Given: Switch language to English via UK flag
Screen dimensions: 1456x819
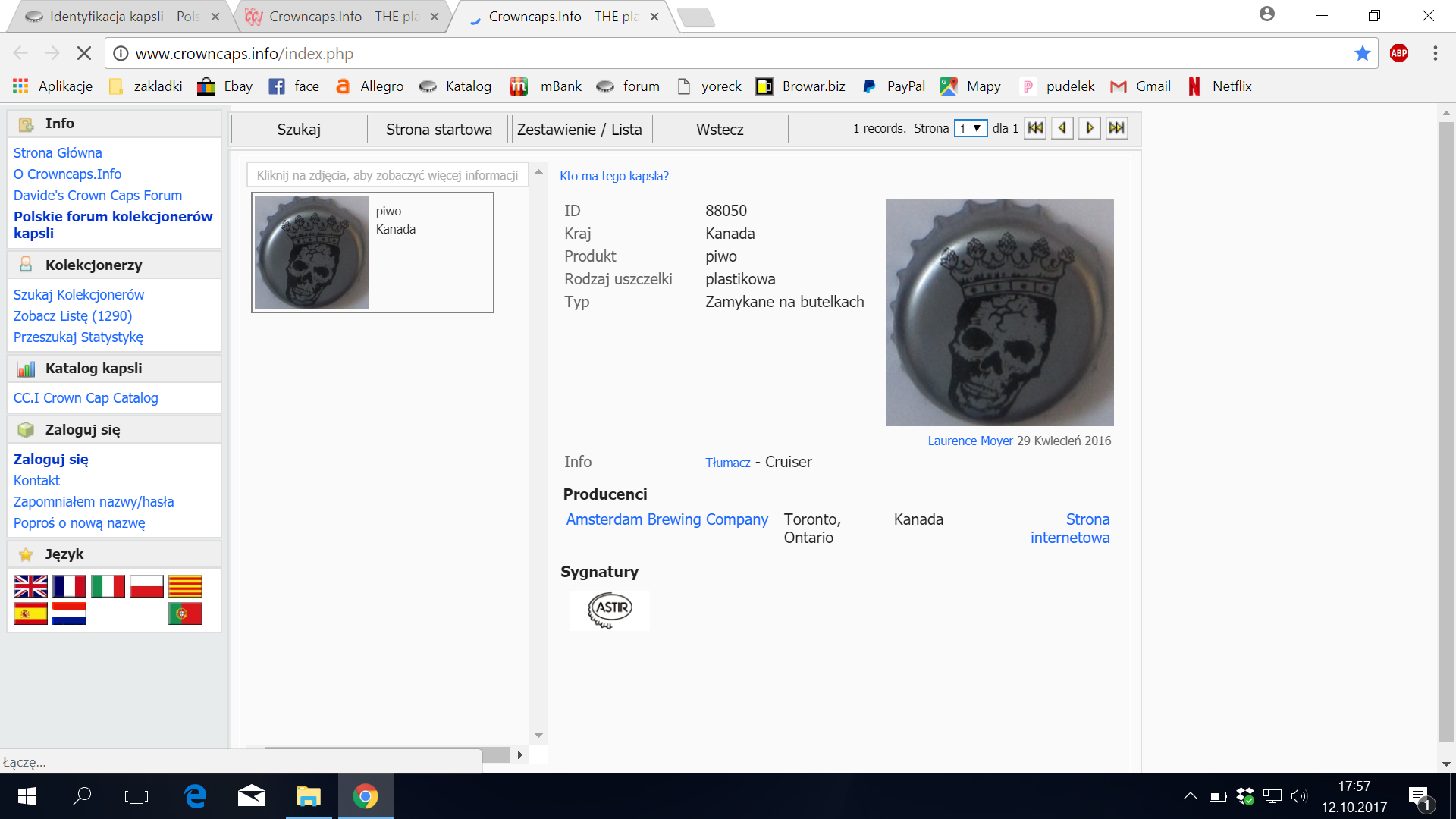Looking at the screenshot, I should pyautogui.click(x=30, y=586).
